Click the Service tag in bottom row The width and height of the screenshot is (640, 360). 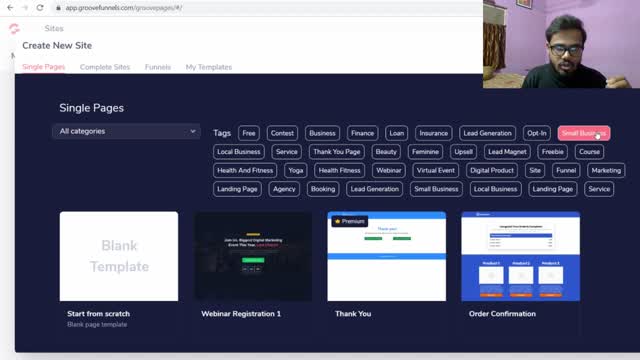coord(599,189)
